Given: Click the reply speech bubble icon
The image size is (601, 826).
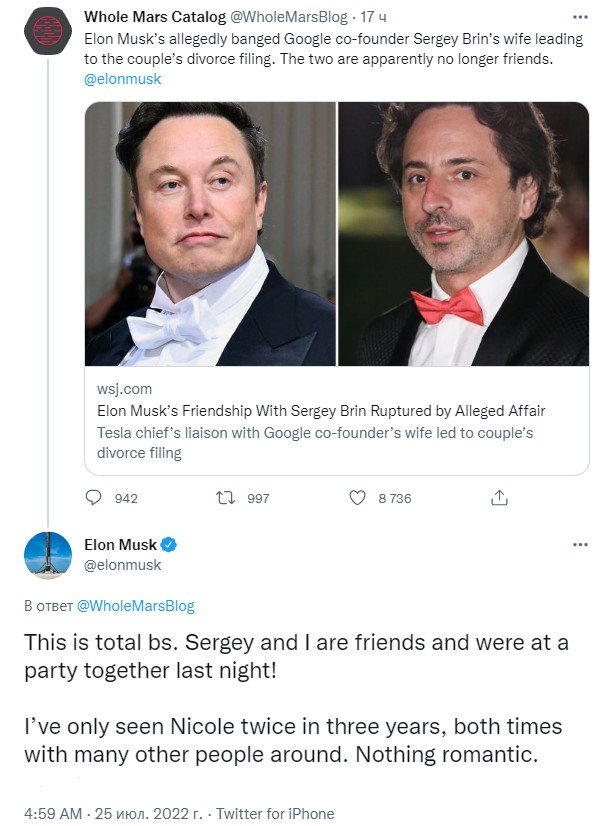Looking at the screenshot, I should coord(94,497).
